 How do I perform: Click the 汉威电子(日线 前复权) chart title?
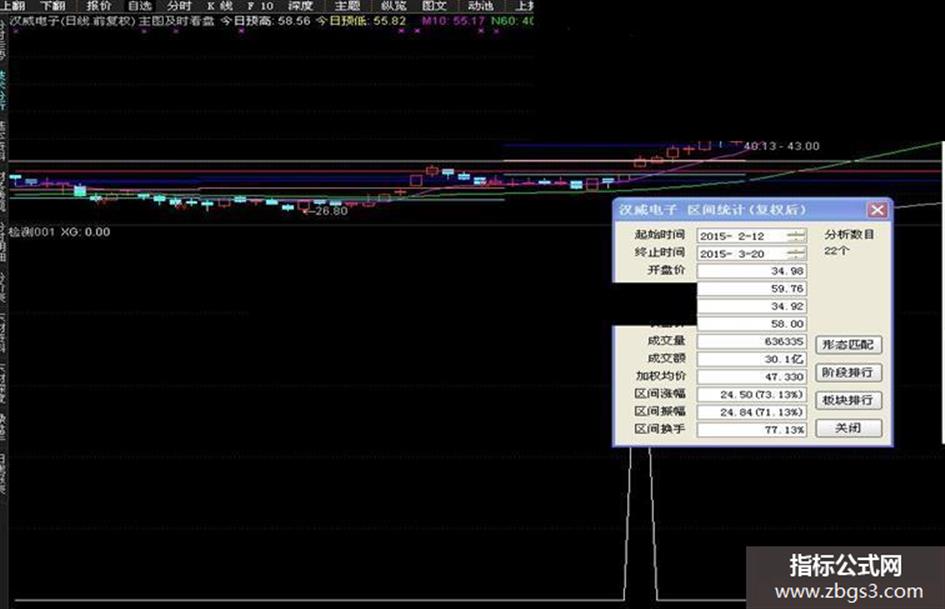coord(72,21)
